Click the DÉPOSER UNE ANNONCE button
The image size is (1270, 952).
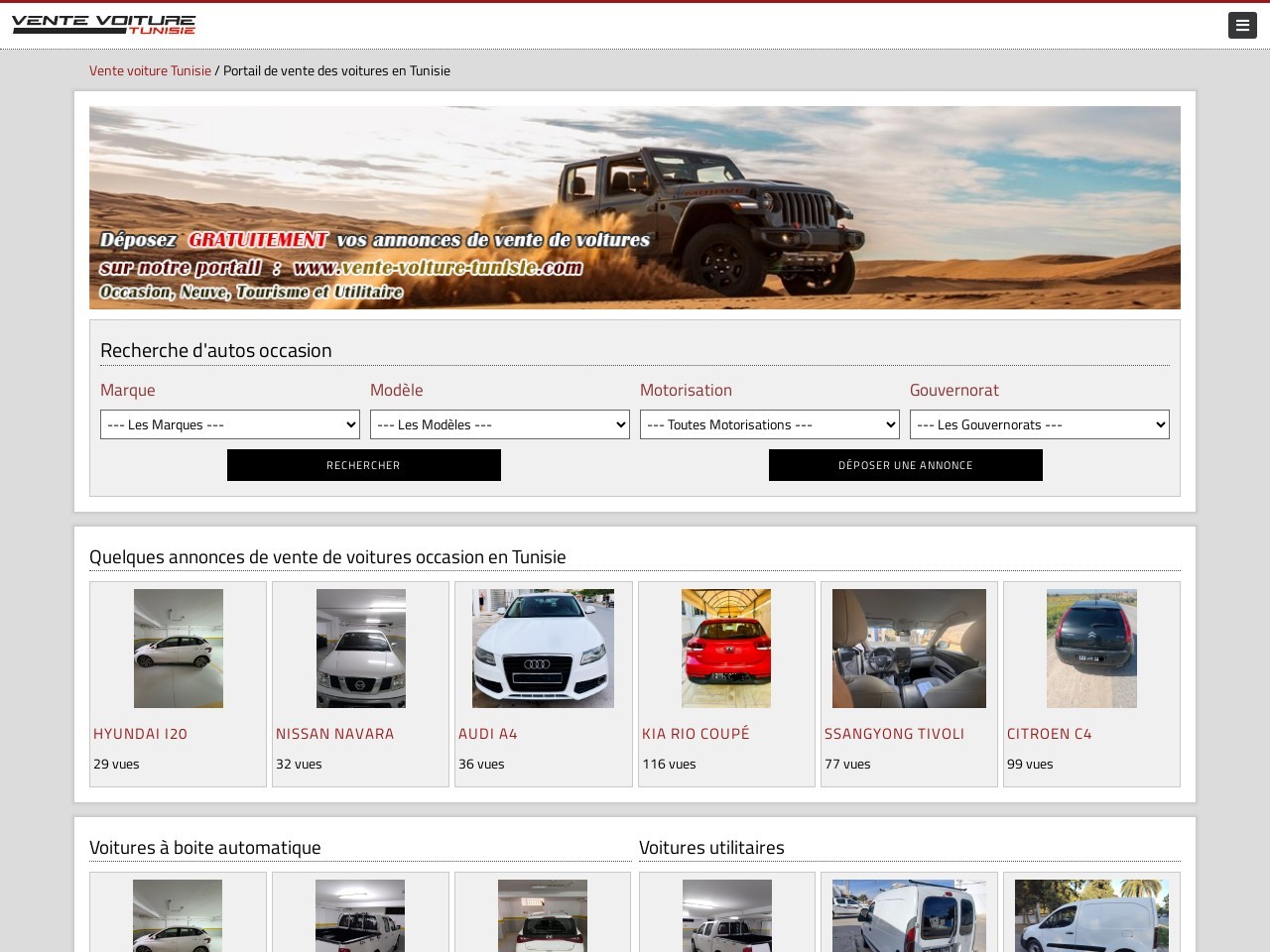pyautogui.click(x=906, y=465)
